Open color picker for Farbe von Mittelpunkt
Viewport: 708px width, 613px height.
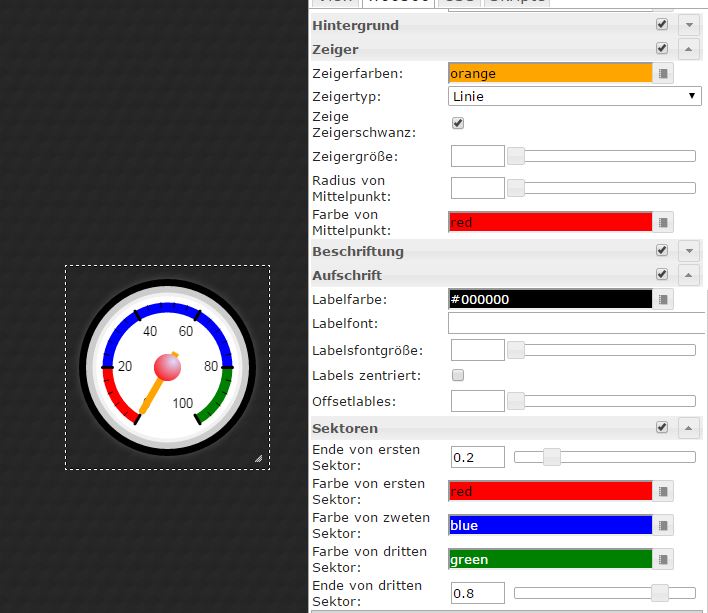point(663,222)
